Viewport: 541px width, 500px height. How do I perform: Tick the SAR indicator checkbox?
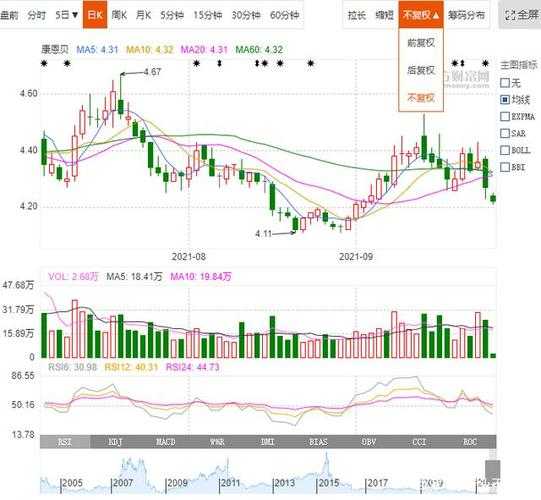[x=505, y=133]
